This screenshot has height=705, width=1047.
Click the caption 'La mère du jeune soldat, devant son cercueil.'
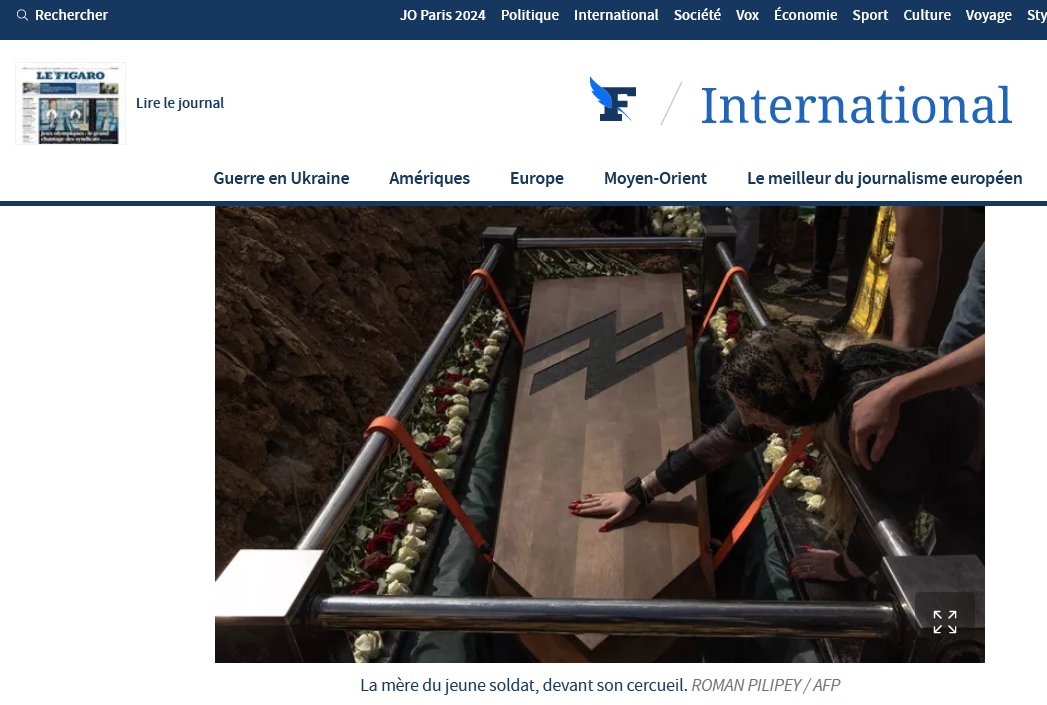click(524, 685)
